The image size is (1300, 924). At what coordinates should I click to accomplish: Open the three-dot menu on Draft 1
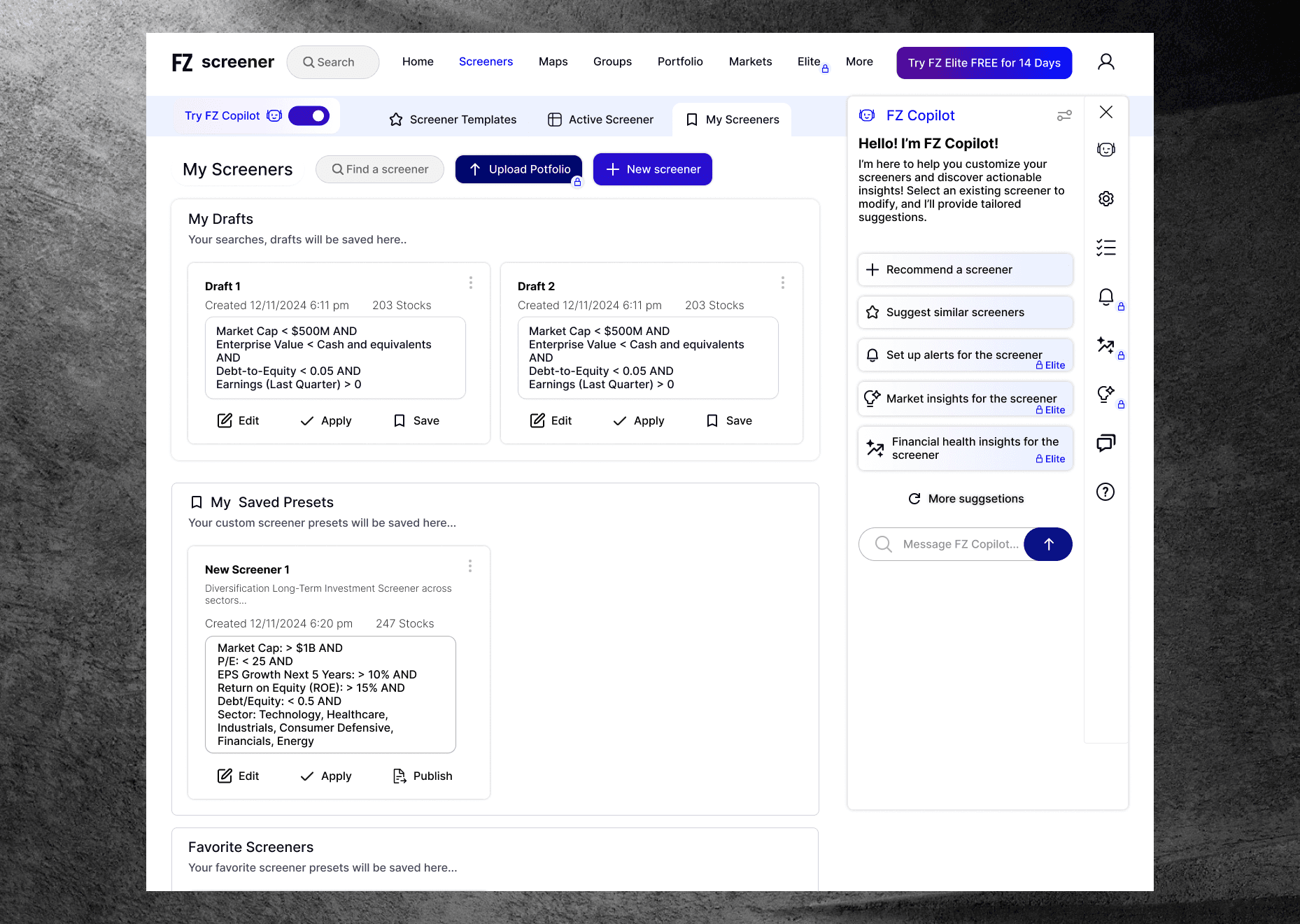471,283
